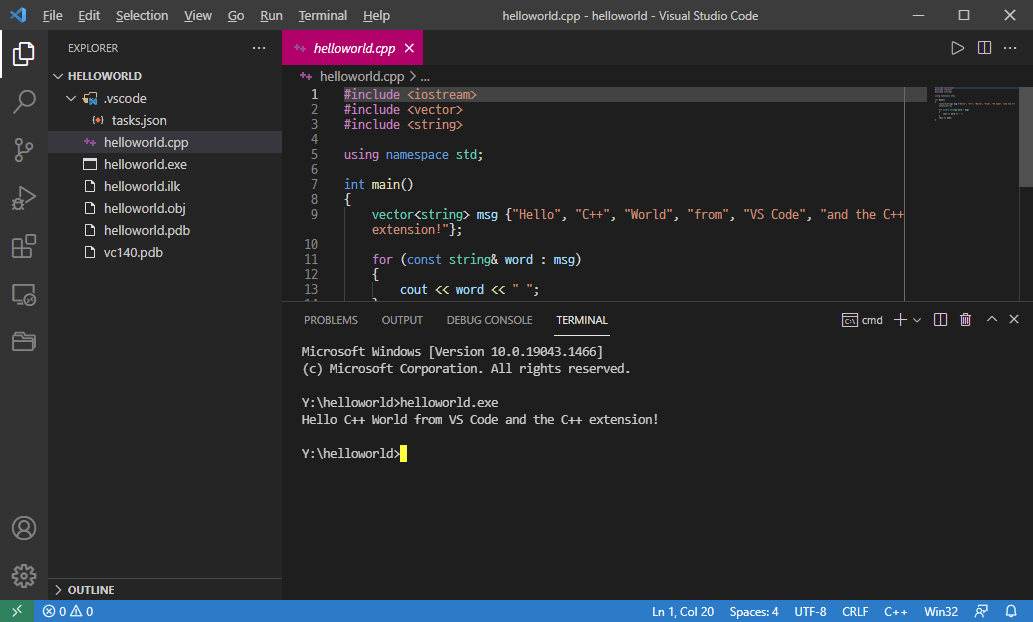The height and width of the screenshot is (622, 1033).
Task: Change indentation via Spaces: 4
Action: 754,611
